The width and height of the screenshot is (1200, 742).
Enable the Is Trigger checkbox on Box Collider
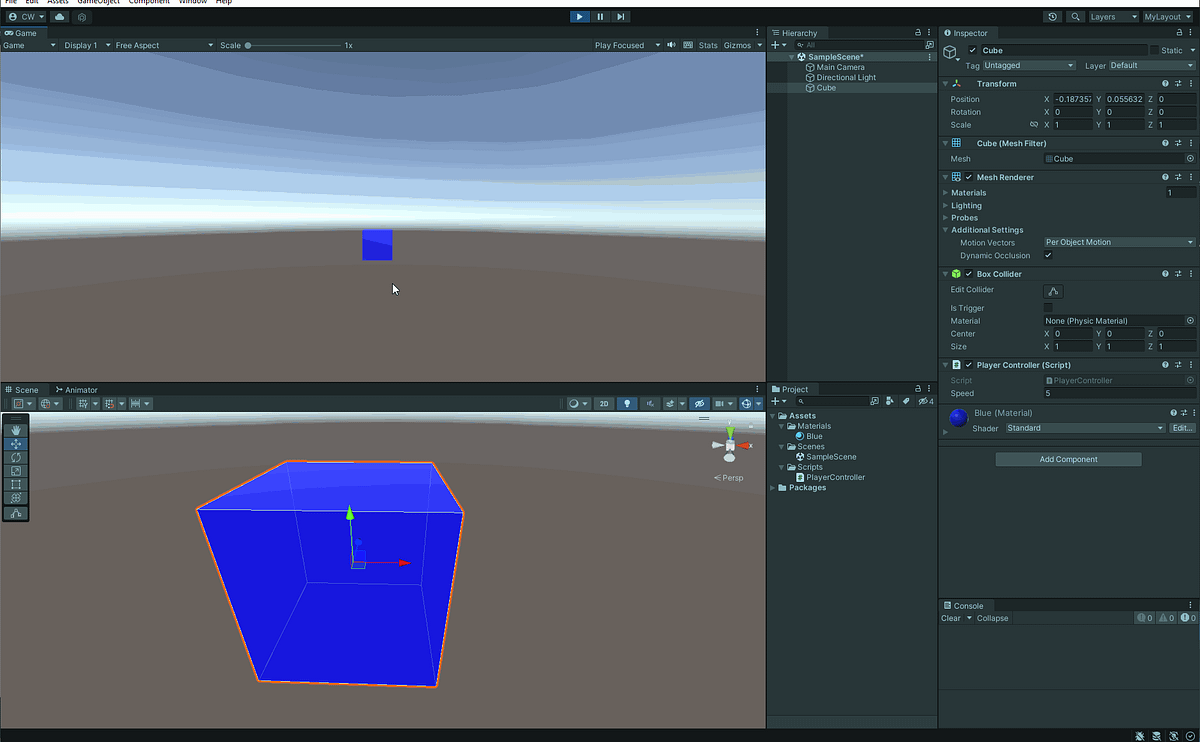tap(1048, 308)
